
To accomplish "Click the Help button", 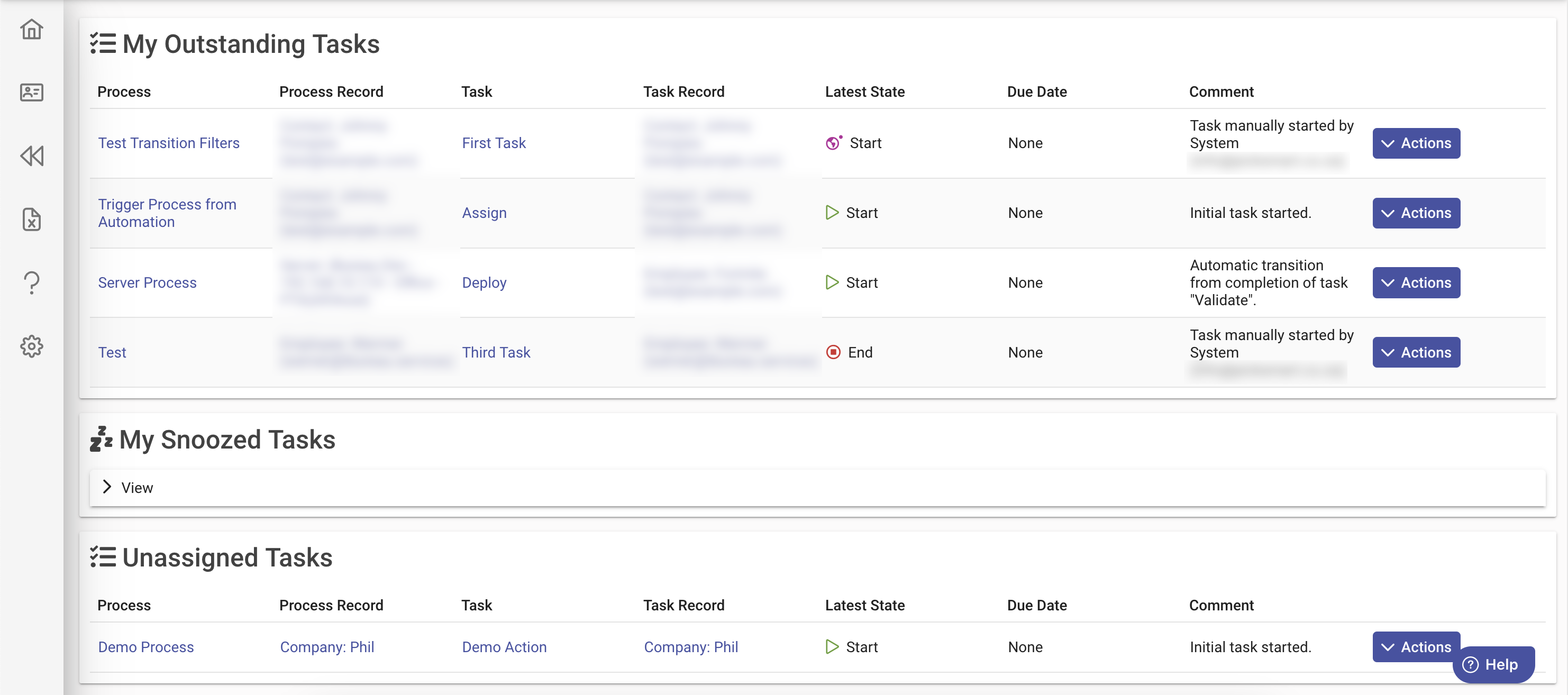I will pyautogui.click(x=1492, y=664).
